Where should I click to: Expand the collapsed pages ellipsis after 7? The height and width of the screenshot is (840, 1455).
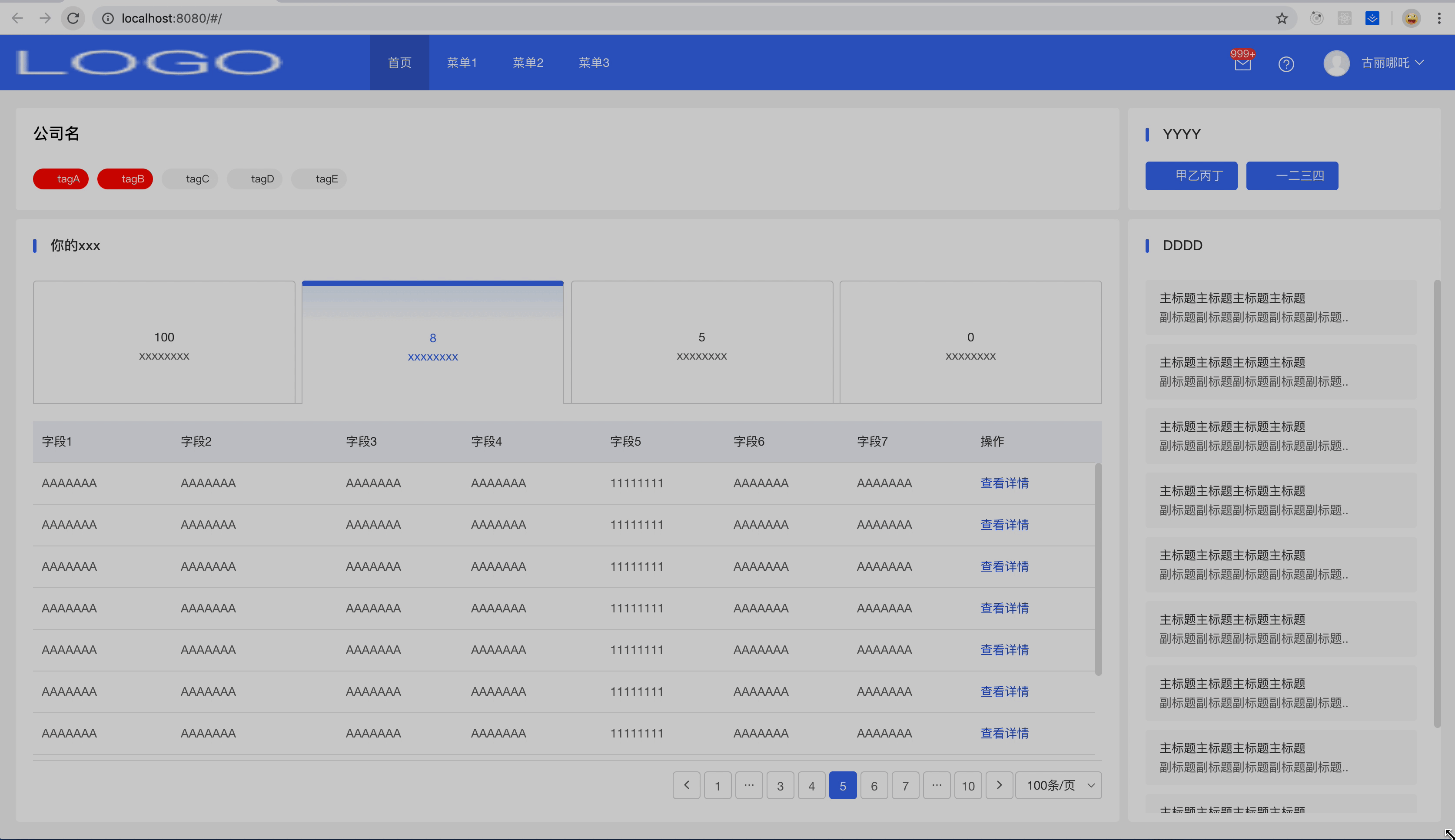[x=936, y=785]
